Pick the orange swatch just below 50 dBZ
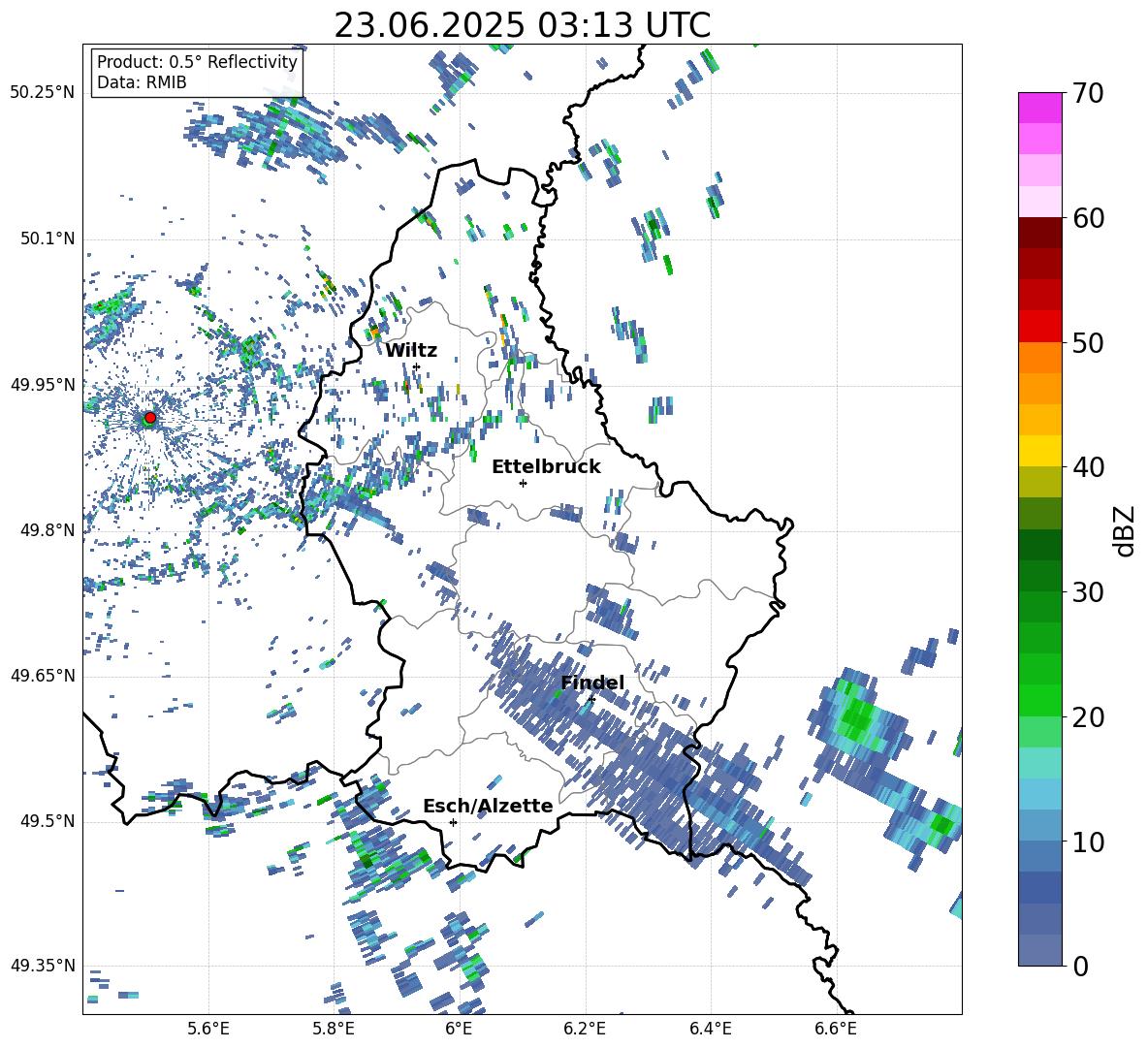The image size is (1148, 1048). [1039, 358]
